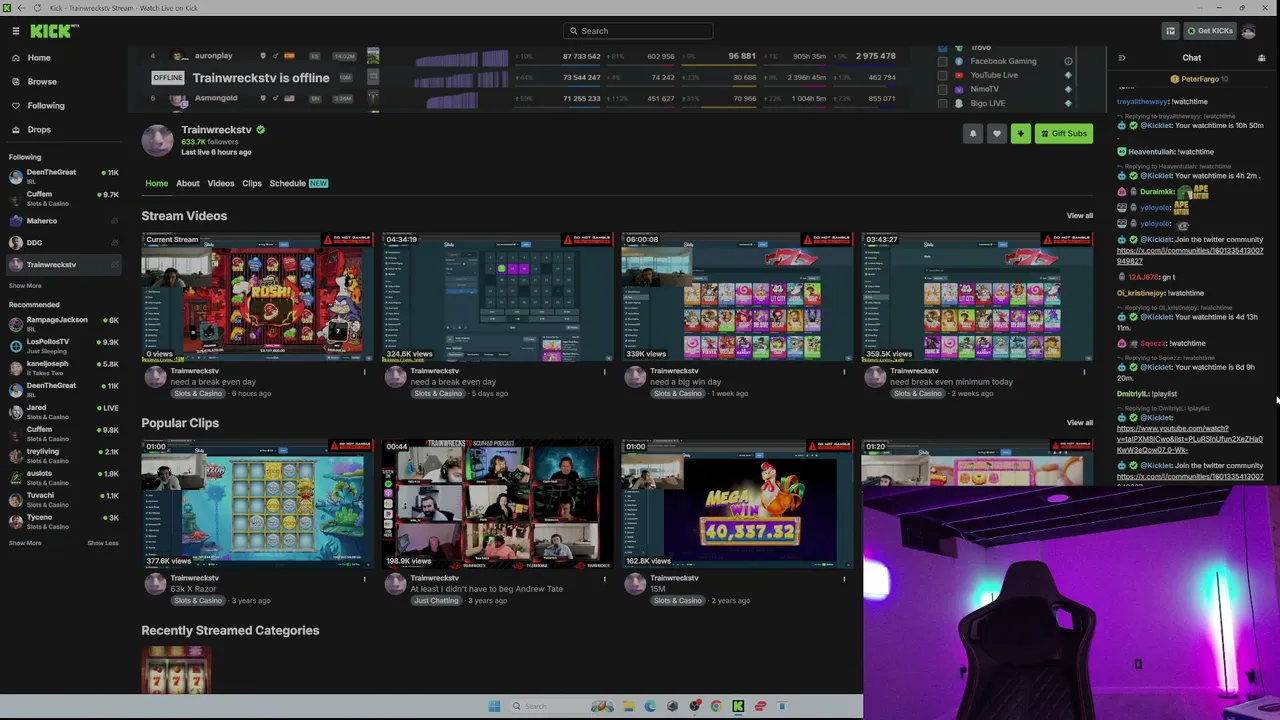Image resolution: width=1280 pixels, height=720 pixels.
Task: Open the dashboard icon beside Get KICKs
Action: (1170, 31)
